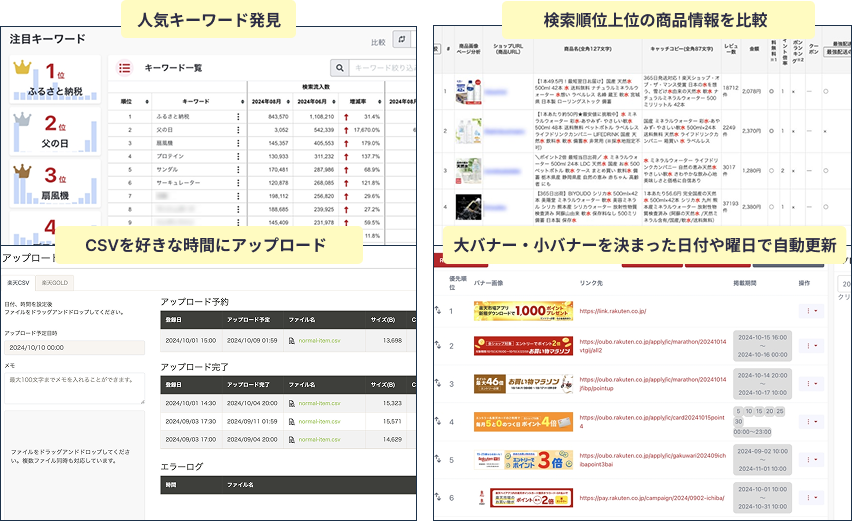
Task: Open the pay.rakuten.co.jp campaign link
Action: (652, 498)
